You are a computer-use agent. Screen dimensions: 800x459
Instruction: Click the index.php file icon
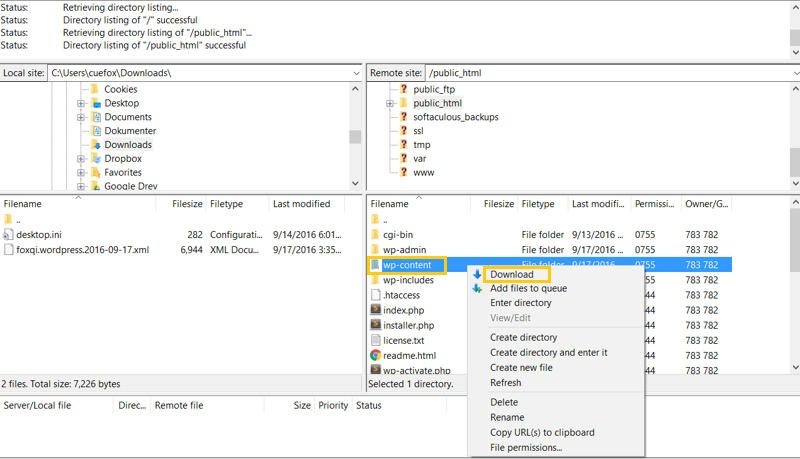[x=376, y=310]
